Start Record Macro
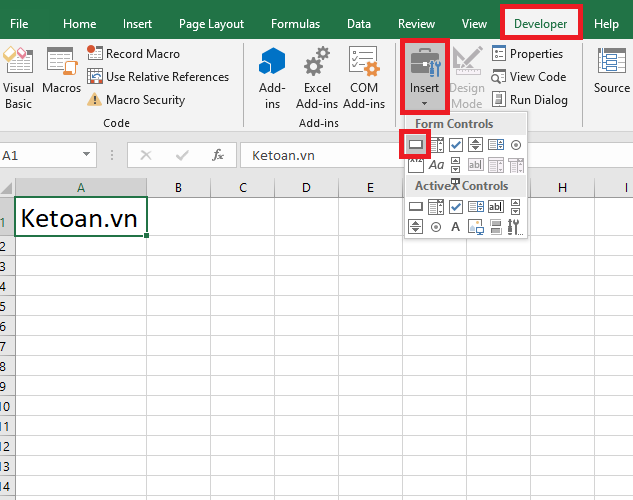 133,54
